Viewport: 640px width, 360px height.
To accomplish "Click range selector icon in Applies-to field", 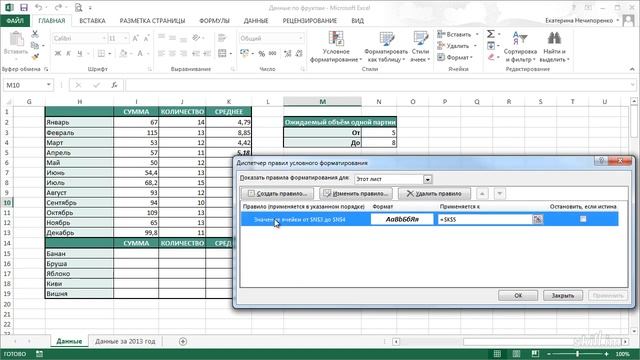I will (538, 220).
